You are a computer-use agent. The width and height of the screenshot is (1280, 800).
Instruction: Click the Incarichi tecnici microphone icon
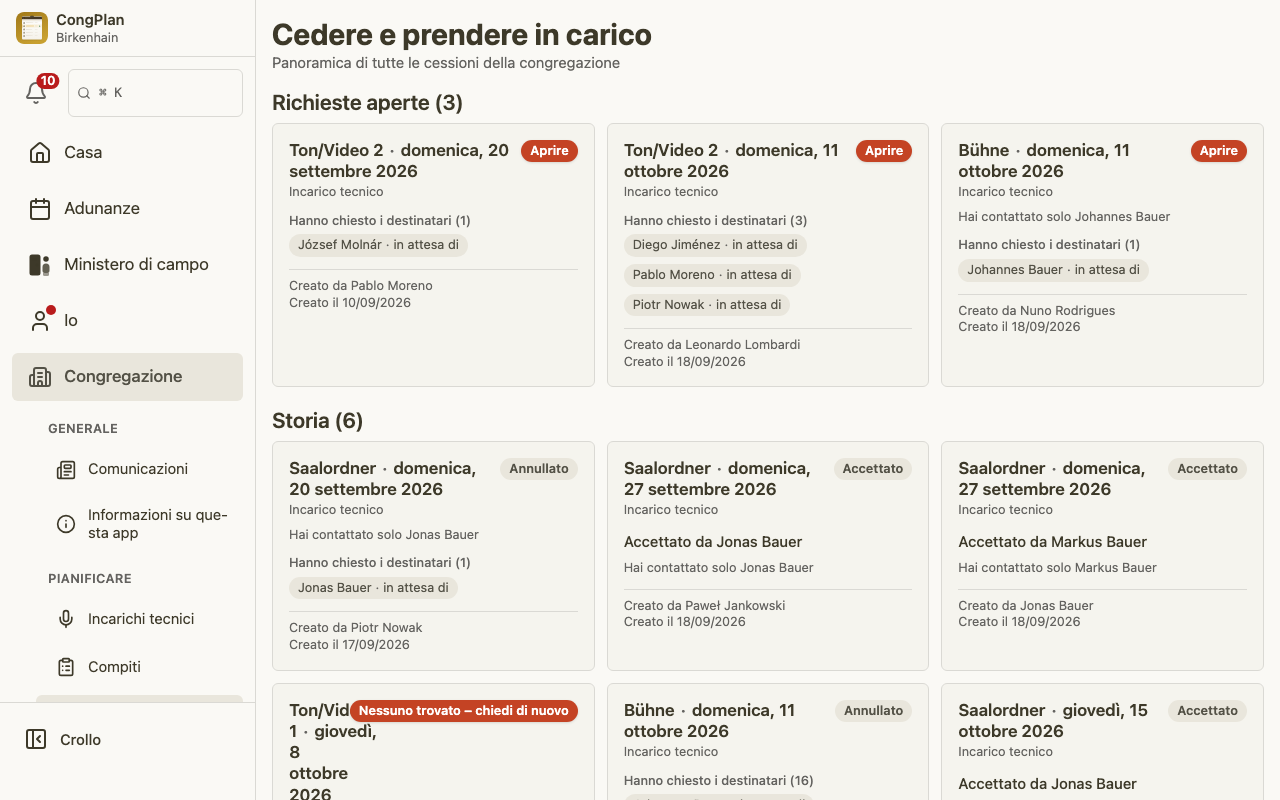point(66,619)
